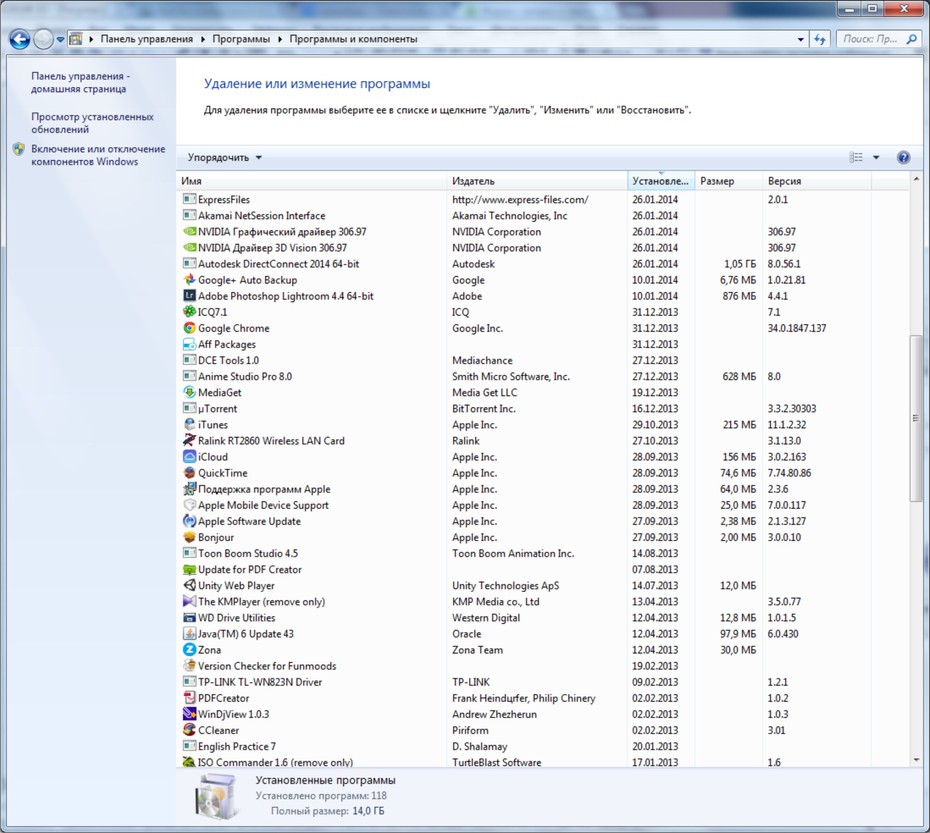Screen dimensions: 930x833
Task: Click the Zona program icon
Action: (x=189, y=650)
